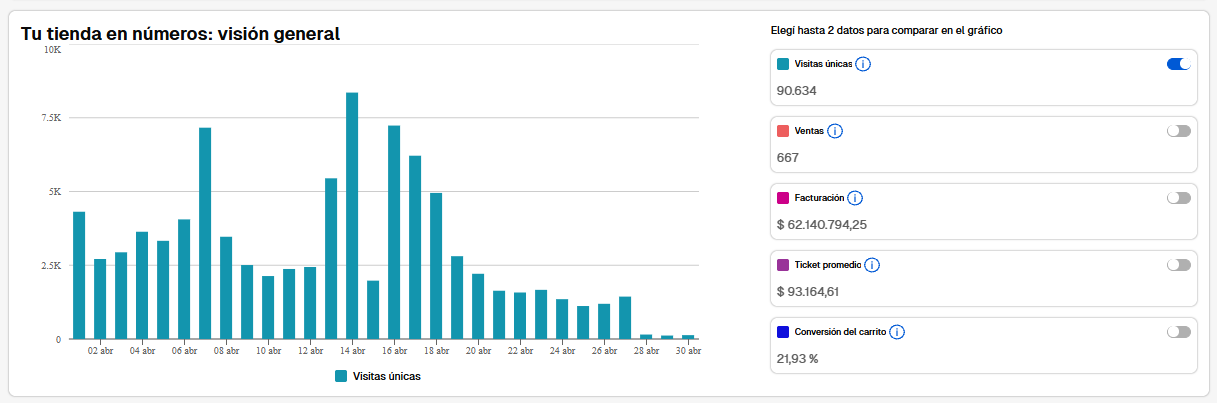Open info icon next to Conversión del carrito
Image resolution: width=1217 pixels, height=403 pixels.
pos(897,332)
